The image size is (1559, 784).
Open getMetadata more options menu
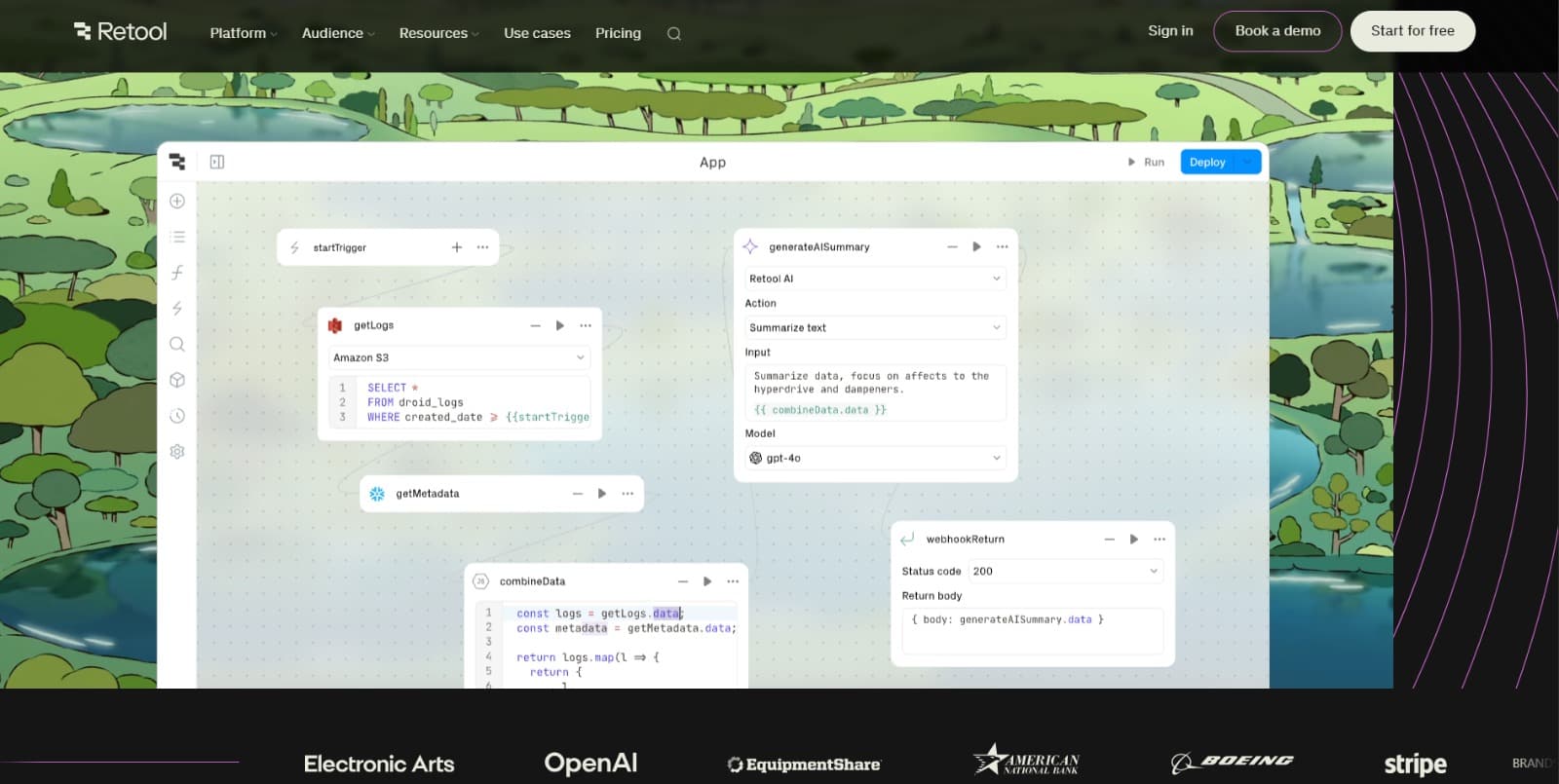coord(627,494)
